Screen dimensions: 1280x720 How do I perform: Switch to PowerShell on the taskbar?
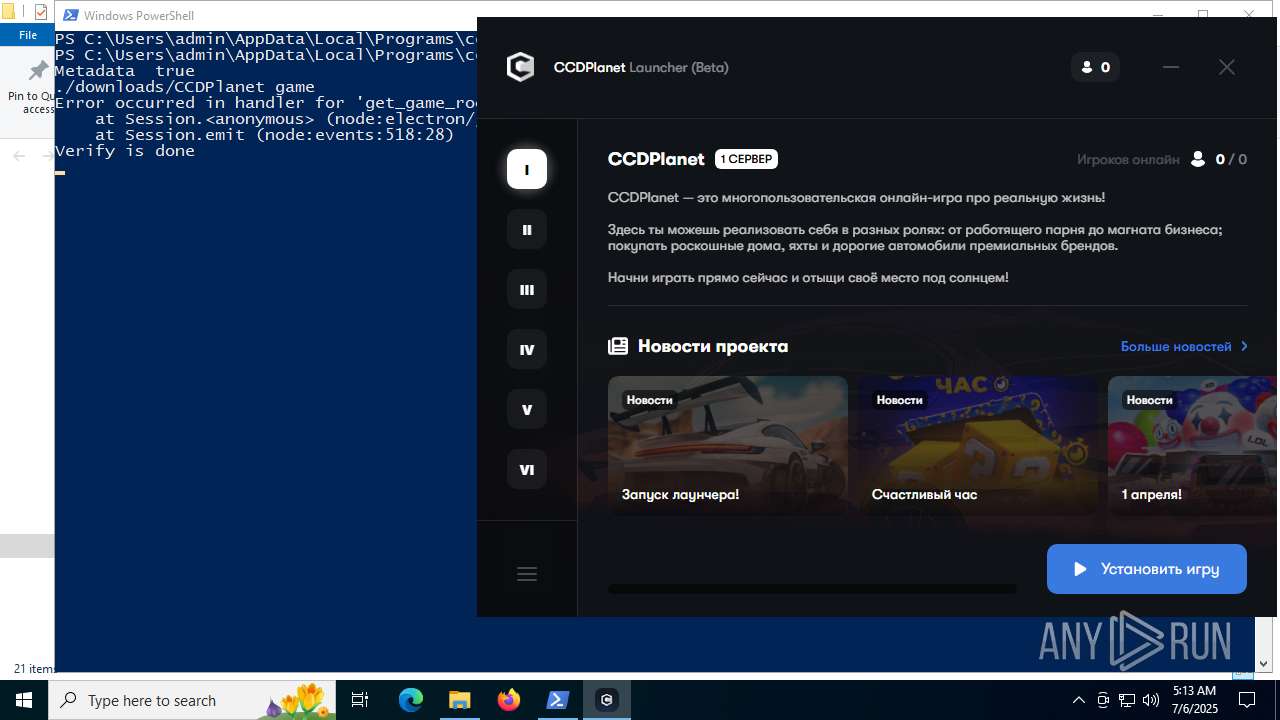pyautogui.click(x=557, y=700)
